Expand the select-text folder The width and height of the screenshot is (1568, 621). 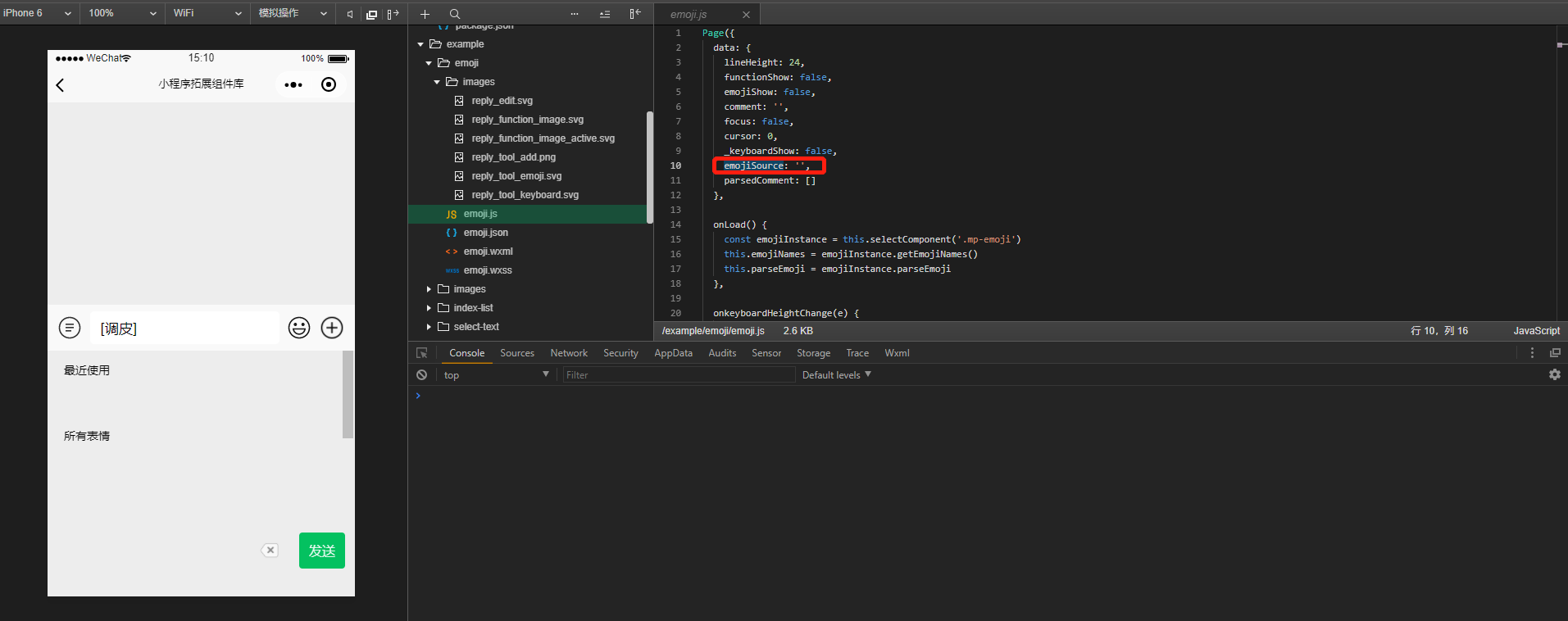pos(429,327)
